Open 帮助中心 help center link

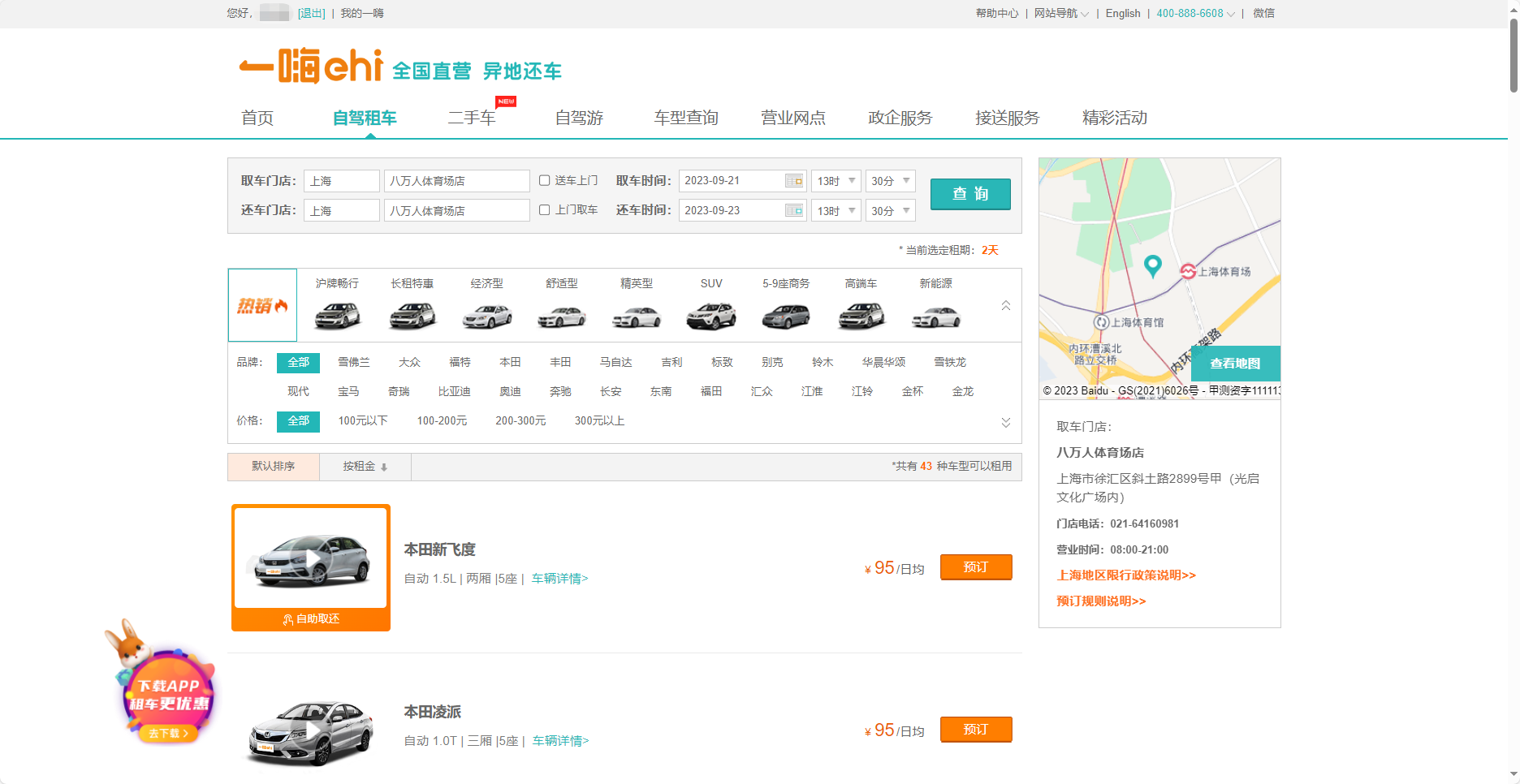click(996, 13)
